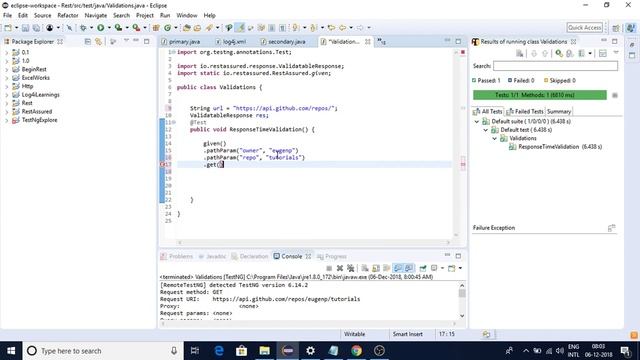Click the Console vertical scrollbar

point(462,300)
